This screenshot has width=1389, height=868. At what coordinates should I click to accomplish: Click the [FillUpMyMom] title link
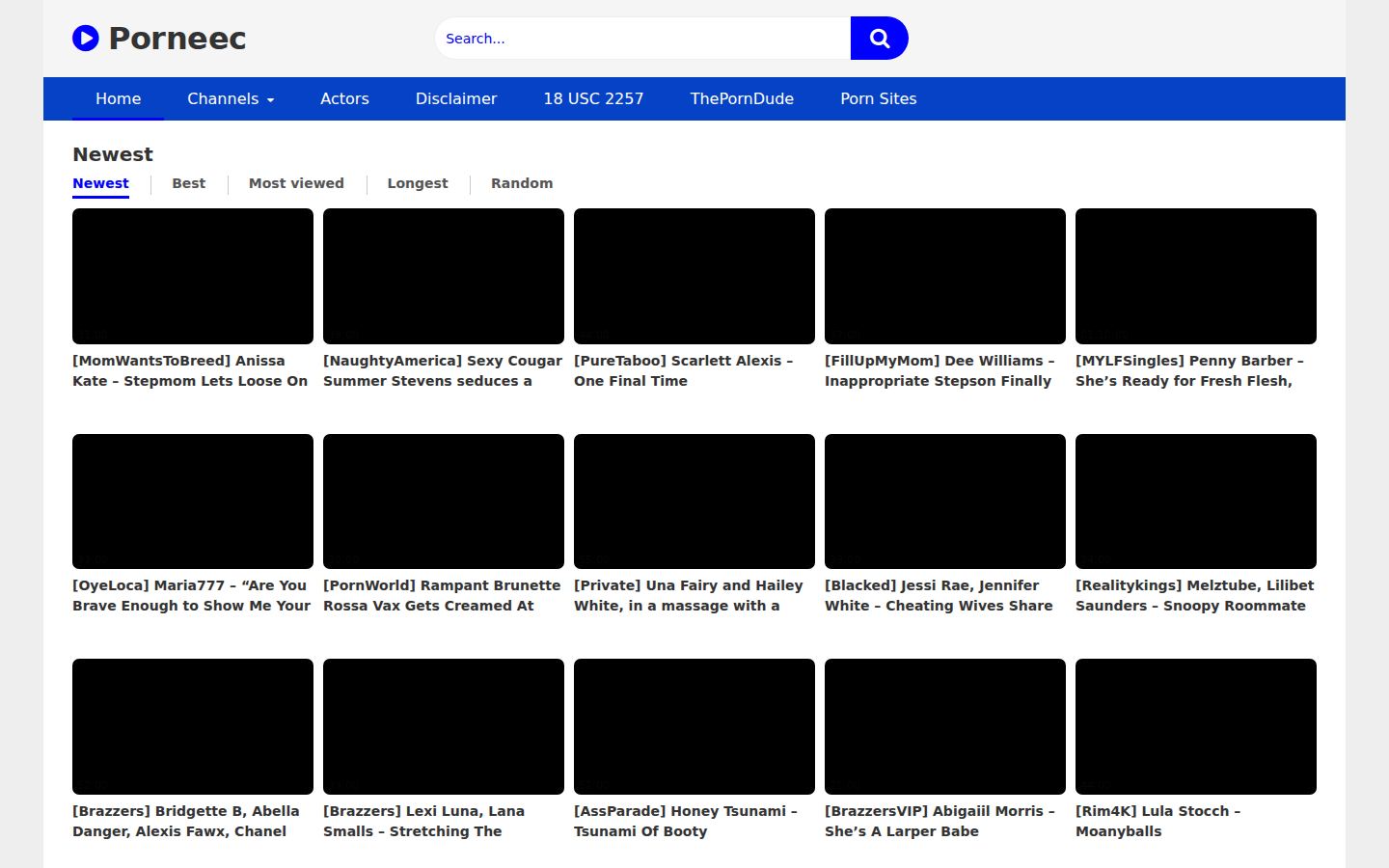940,370
